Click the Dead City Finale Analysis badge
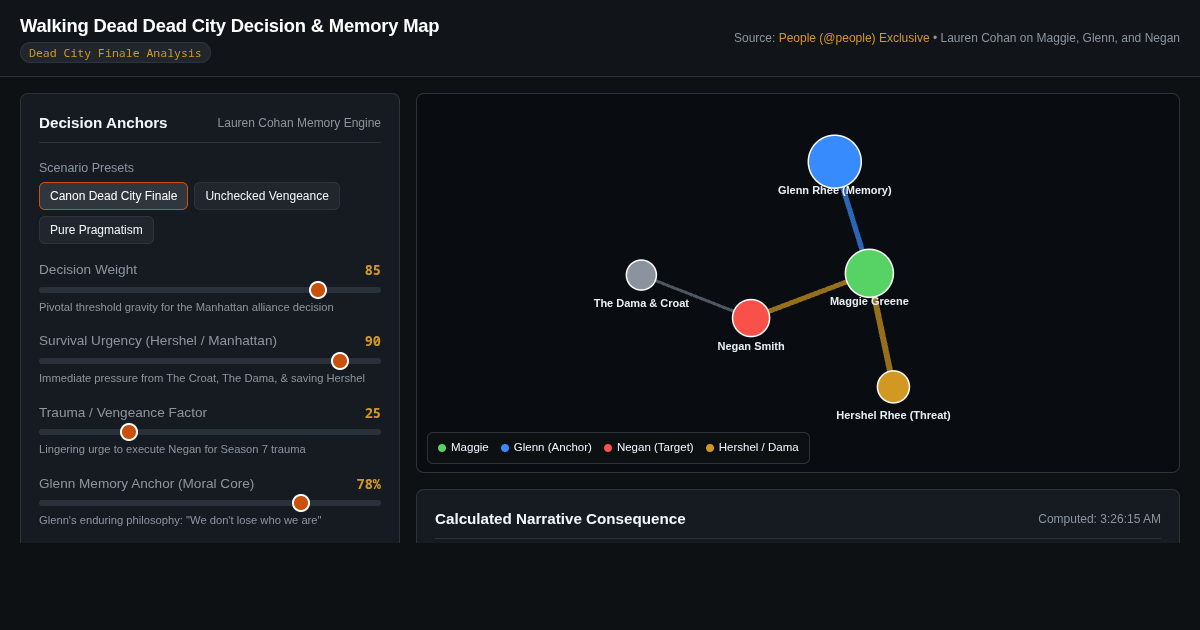Screen dimensions: 1200x630 [115, 53]
